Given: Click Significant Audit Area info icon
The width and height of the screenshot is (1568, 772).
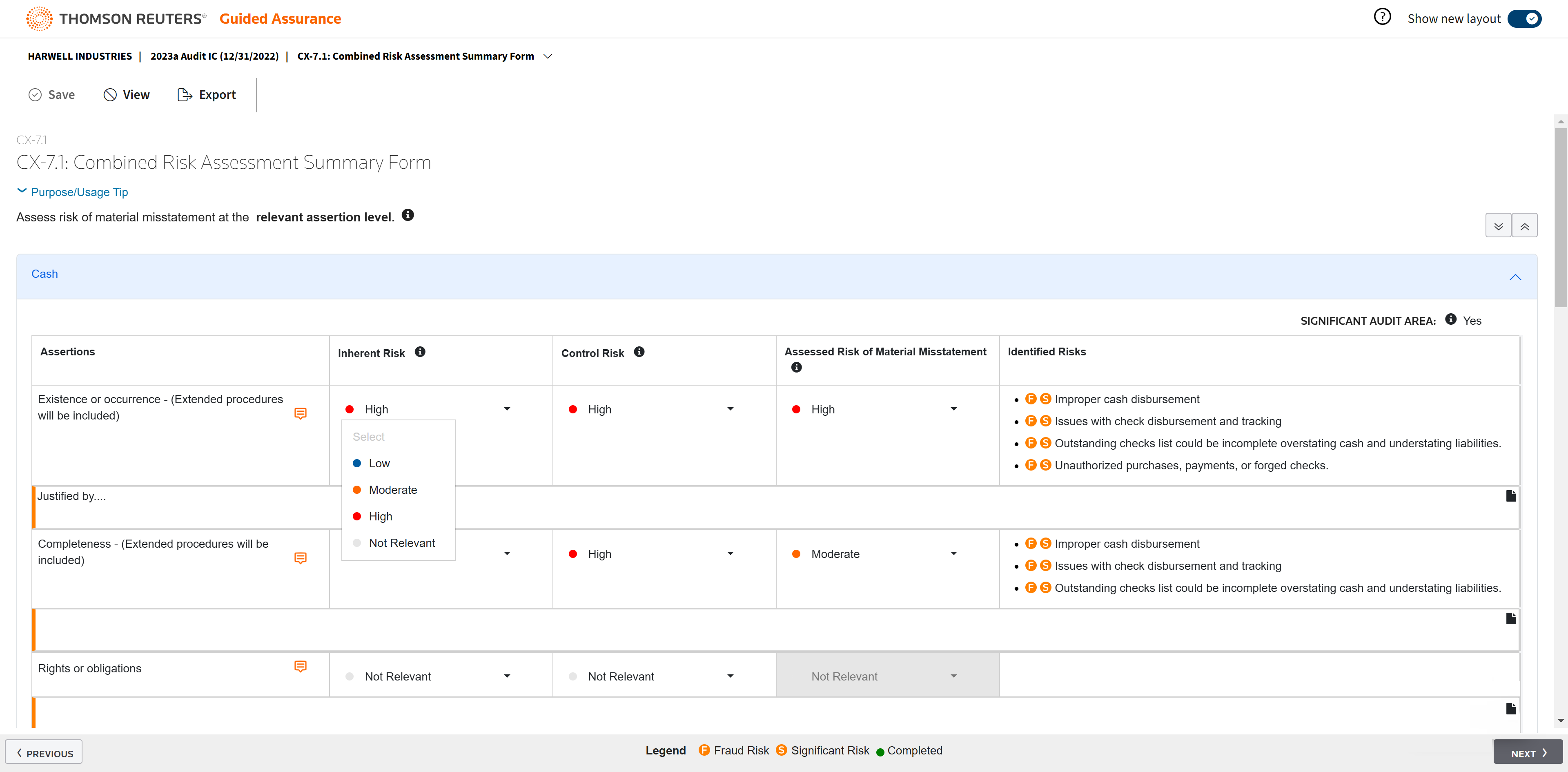Looking at the screenshot, I should [1450, 319].
